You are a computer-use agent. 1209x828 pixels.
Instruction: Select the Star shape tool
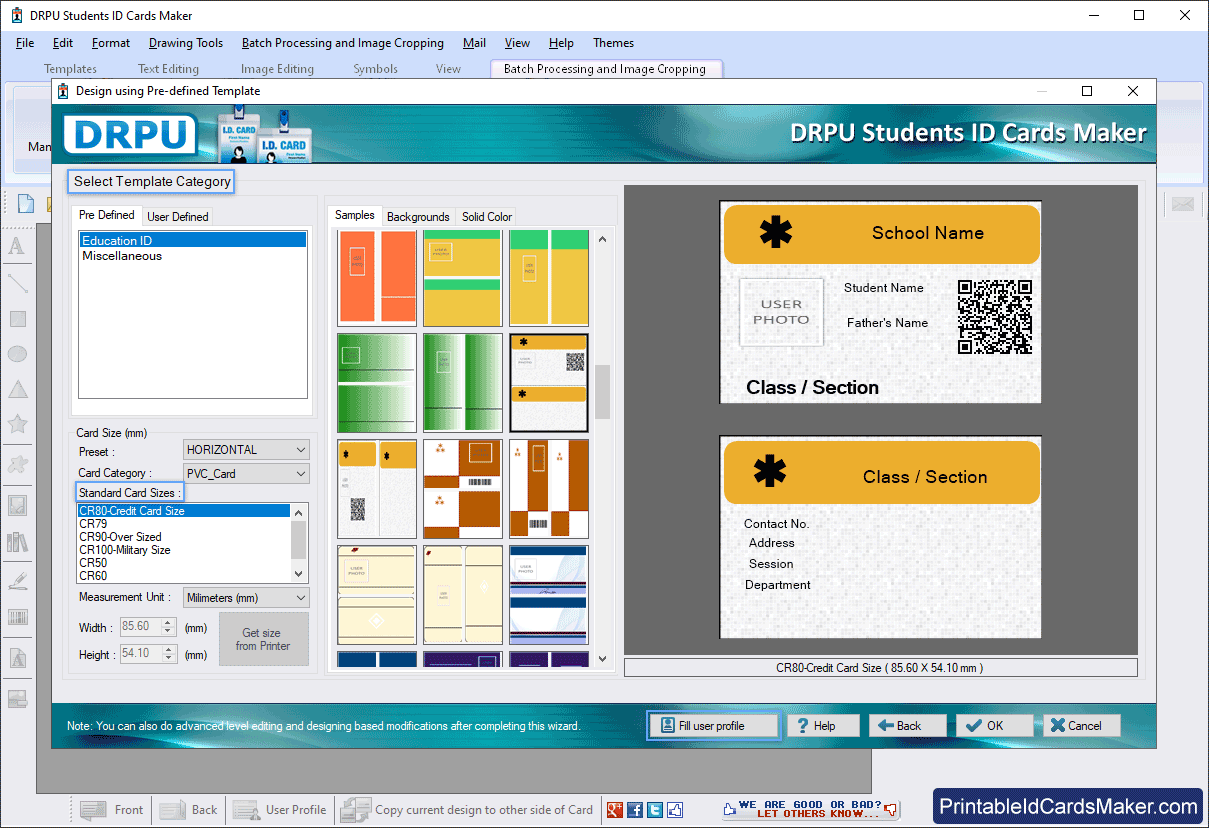point(17,424)
